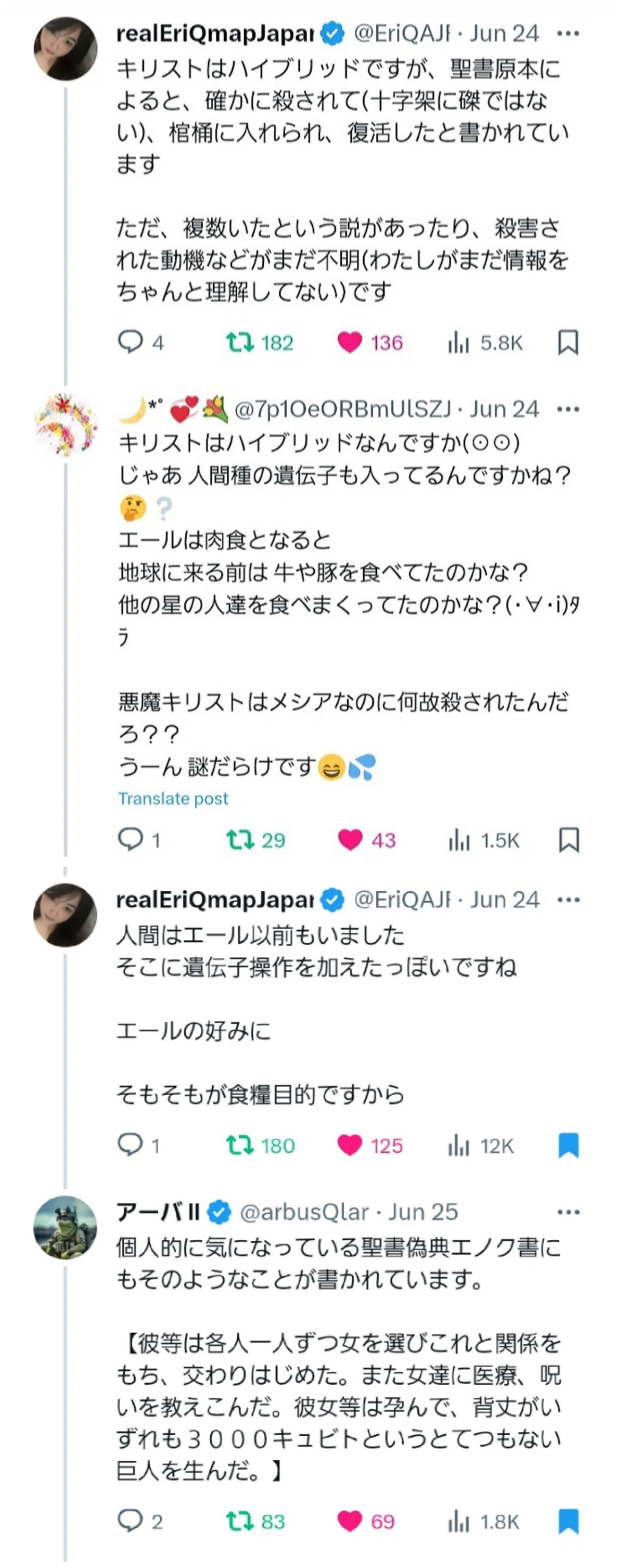
Task: Open more options on first post
Action: click(568, 33)
